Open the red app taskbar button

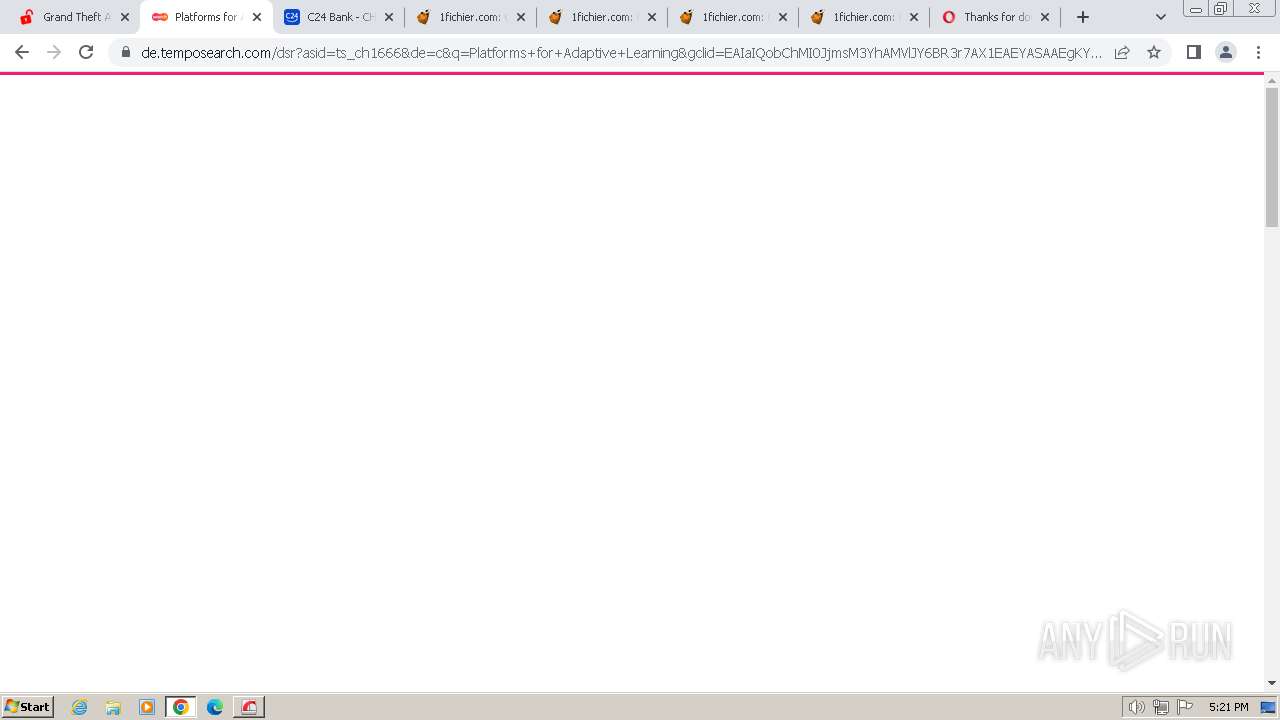249,707
